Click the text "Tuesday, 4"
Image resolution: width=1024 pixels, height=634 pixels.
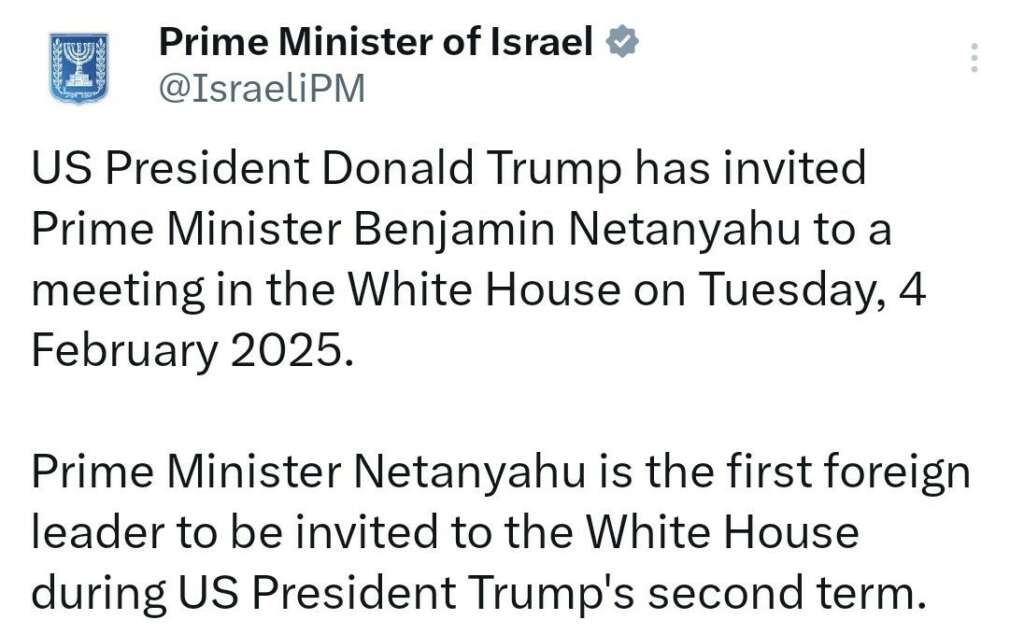click(812, 290)
